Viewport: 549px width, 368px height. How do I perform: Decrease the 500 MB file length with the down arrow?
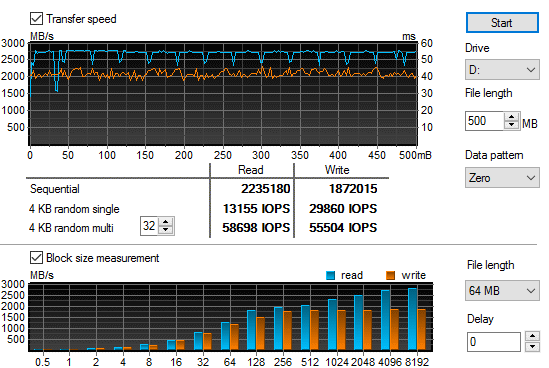(512, 125)
